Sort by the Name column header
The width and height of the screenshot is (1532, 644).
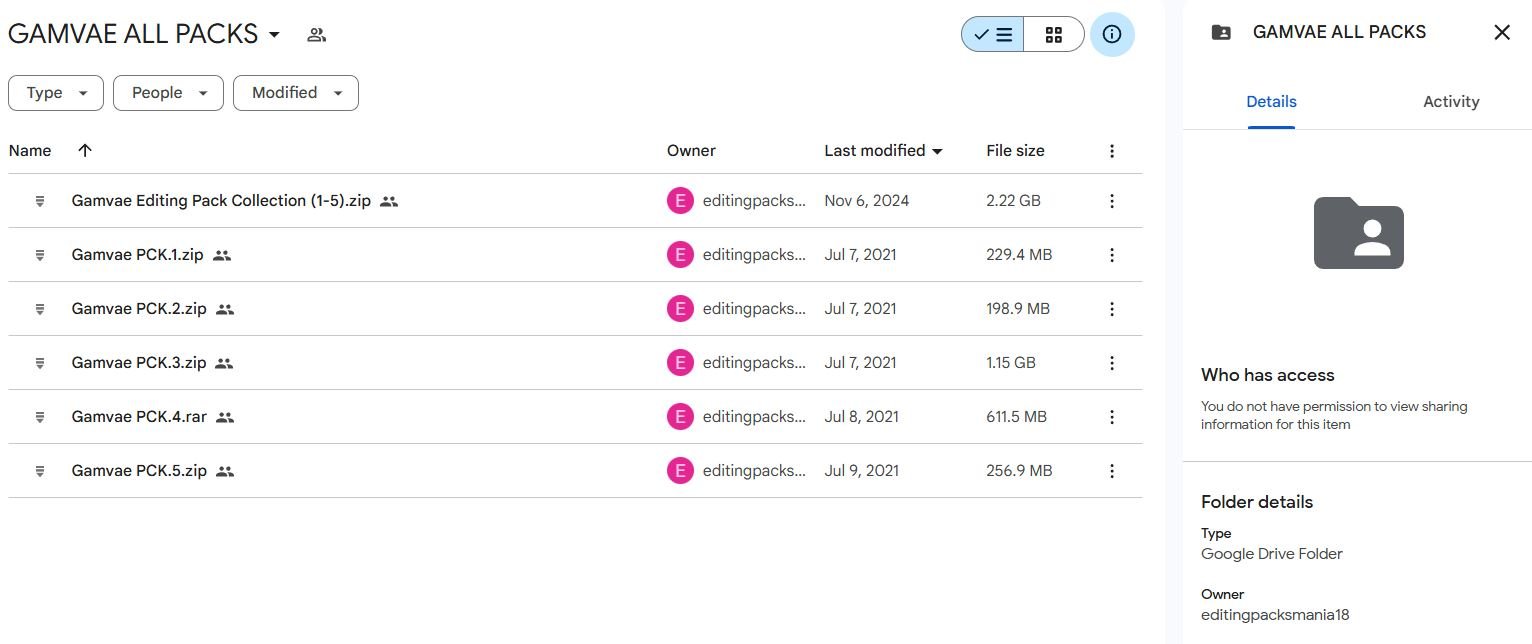pos(30,151)
